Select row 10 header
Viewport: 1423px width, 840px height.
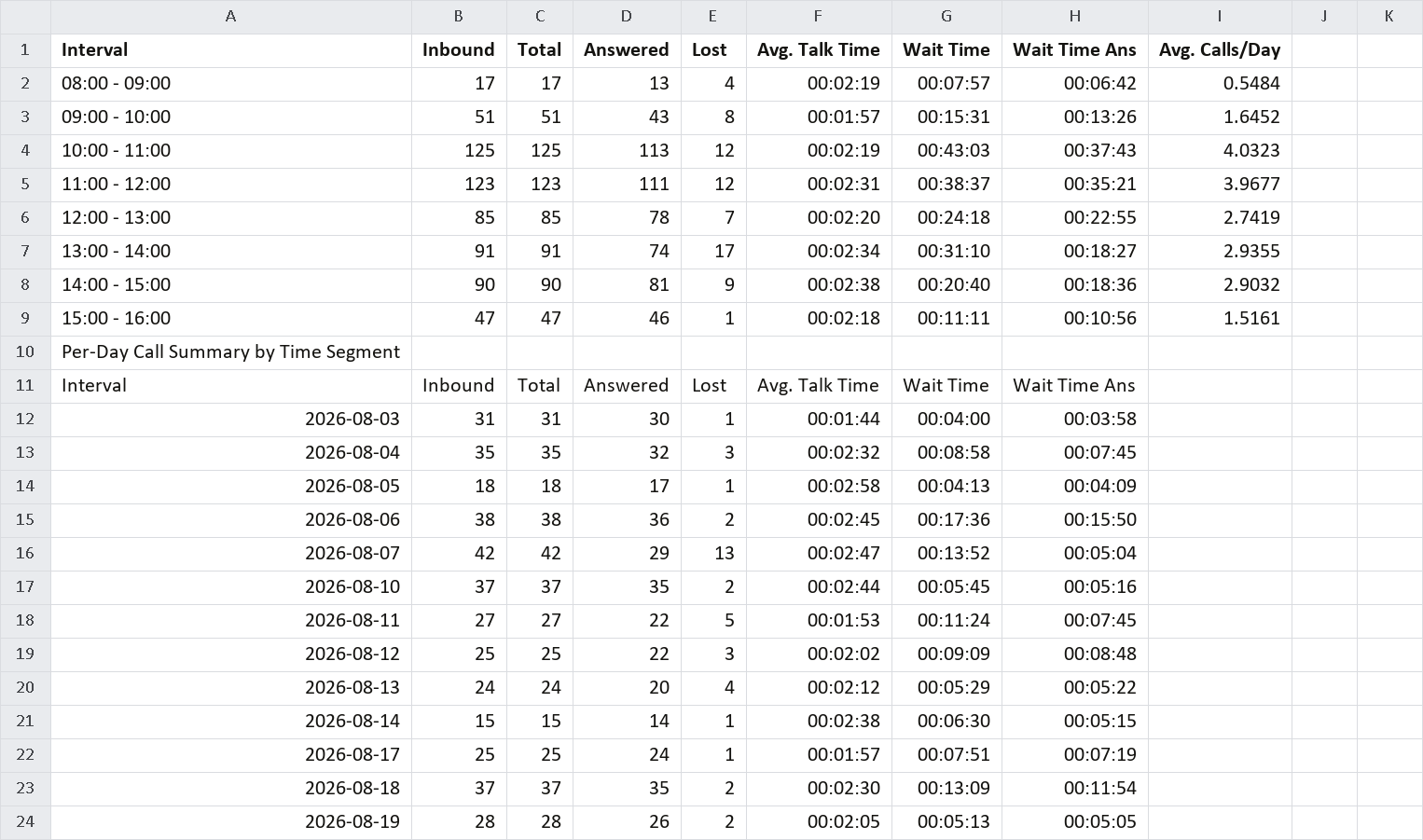(25, 352)
